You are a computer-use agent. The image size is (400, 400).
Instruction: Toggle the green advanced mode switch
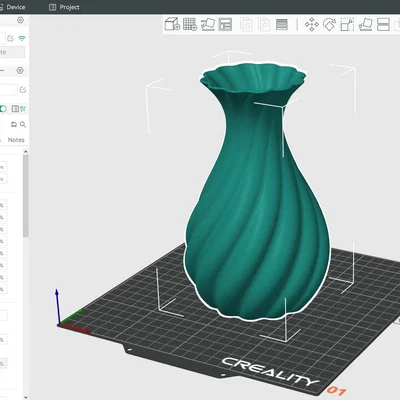3,109
